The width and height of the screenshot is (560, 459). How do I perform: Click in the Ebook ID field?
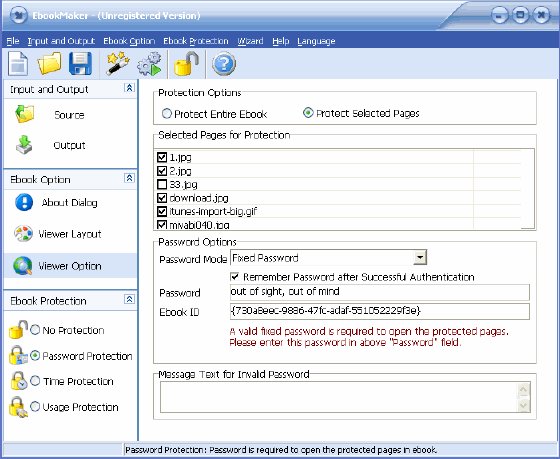point(380,311)
